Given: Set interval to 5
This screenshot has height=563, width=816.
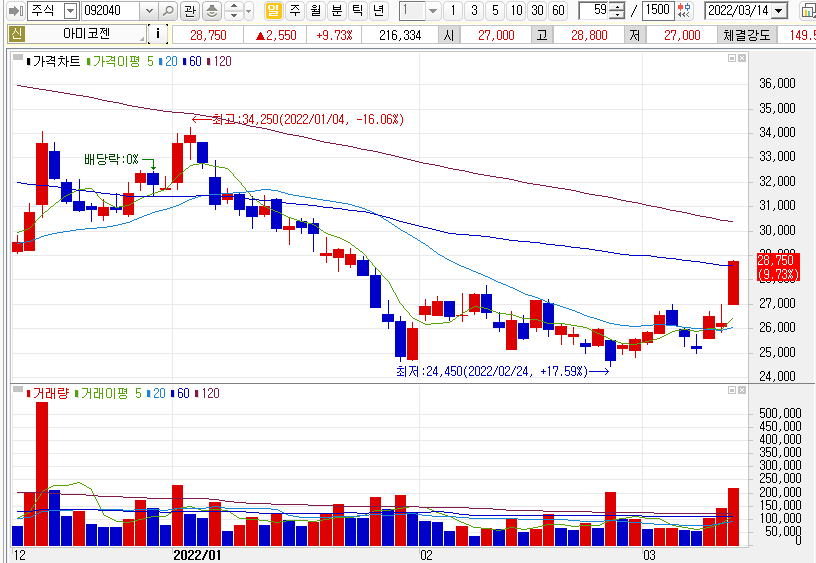Looking at the screenshot, I should point(495,10).
